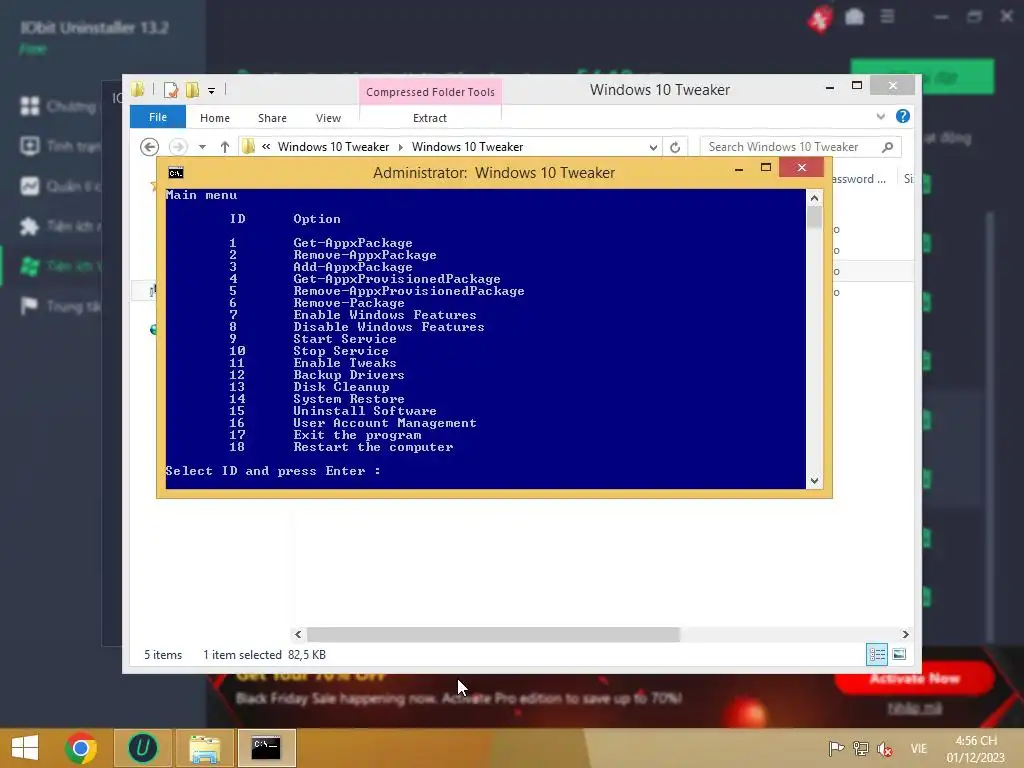Open IObit Uninstaller taskbar icon
Screen dimensions: 1024x768
pos(142,748)
